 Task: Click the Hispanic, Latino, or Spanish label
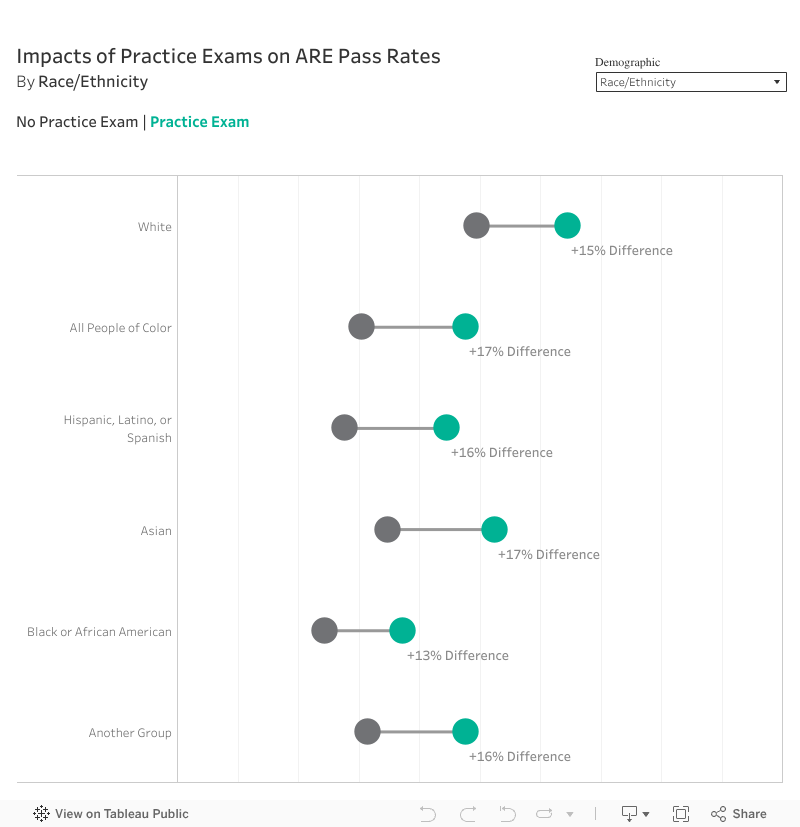[x=117, y=429]
